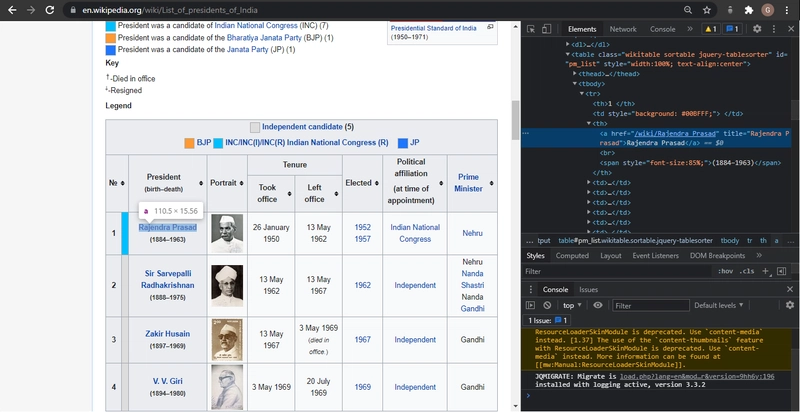Open the top JavaScript context dropdown
Screen dimensions: 800x412
(572, 305)
